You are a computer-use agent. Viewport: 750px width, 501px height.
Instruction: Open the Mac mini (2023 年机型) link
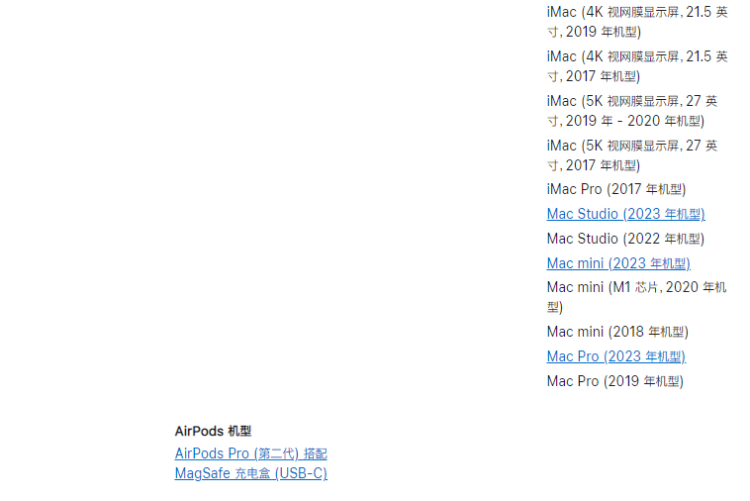[x=618, y=263]
